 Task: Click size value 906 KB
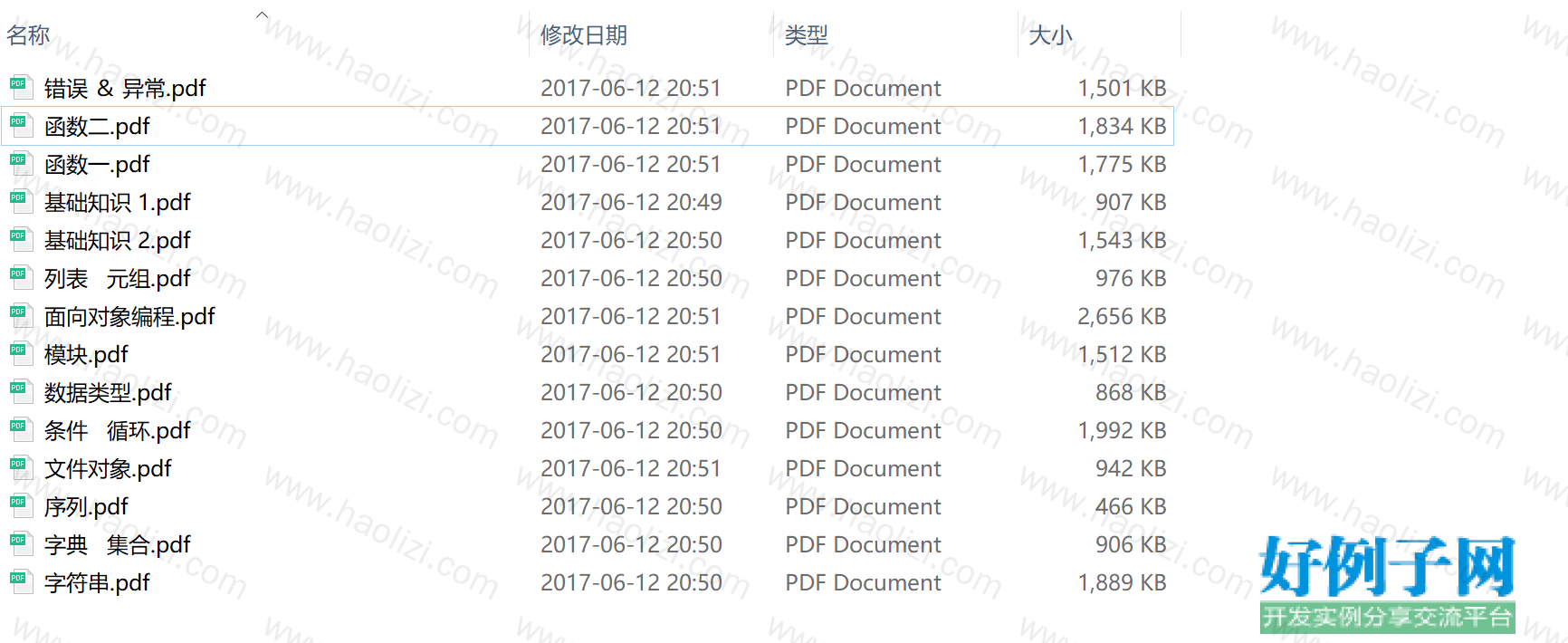click(1131, 545)
